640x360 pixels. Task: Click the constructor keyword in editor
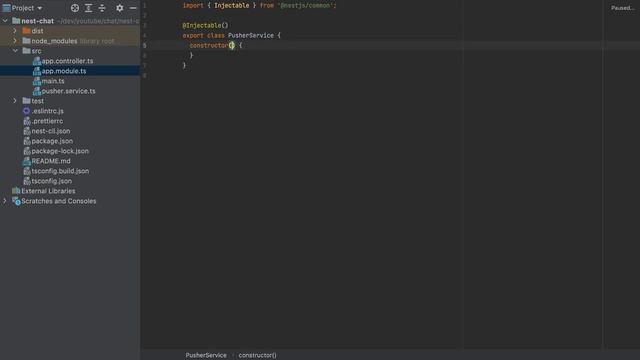click(209, 45)
